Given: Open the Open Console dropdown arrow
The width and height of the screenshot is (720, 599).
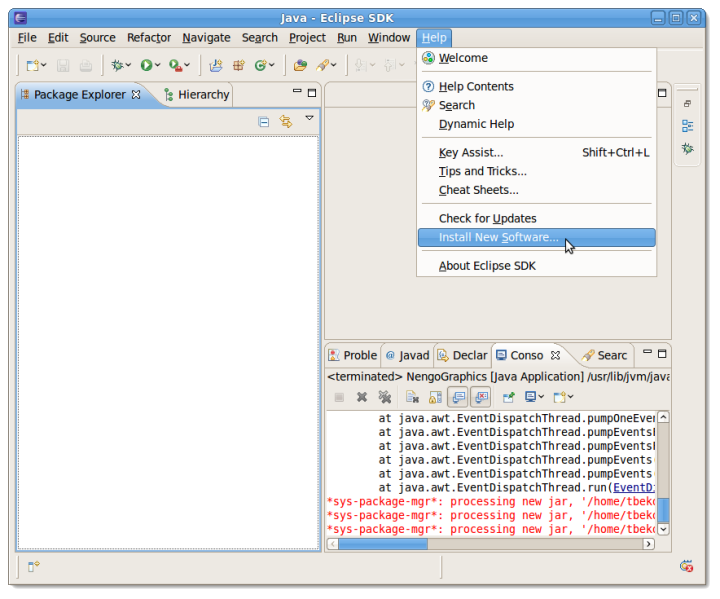Looking at the screenshot, I should (571, 396).
